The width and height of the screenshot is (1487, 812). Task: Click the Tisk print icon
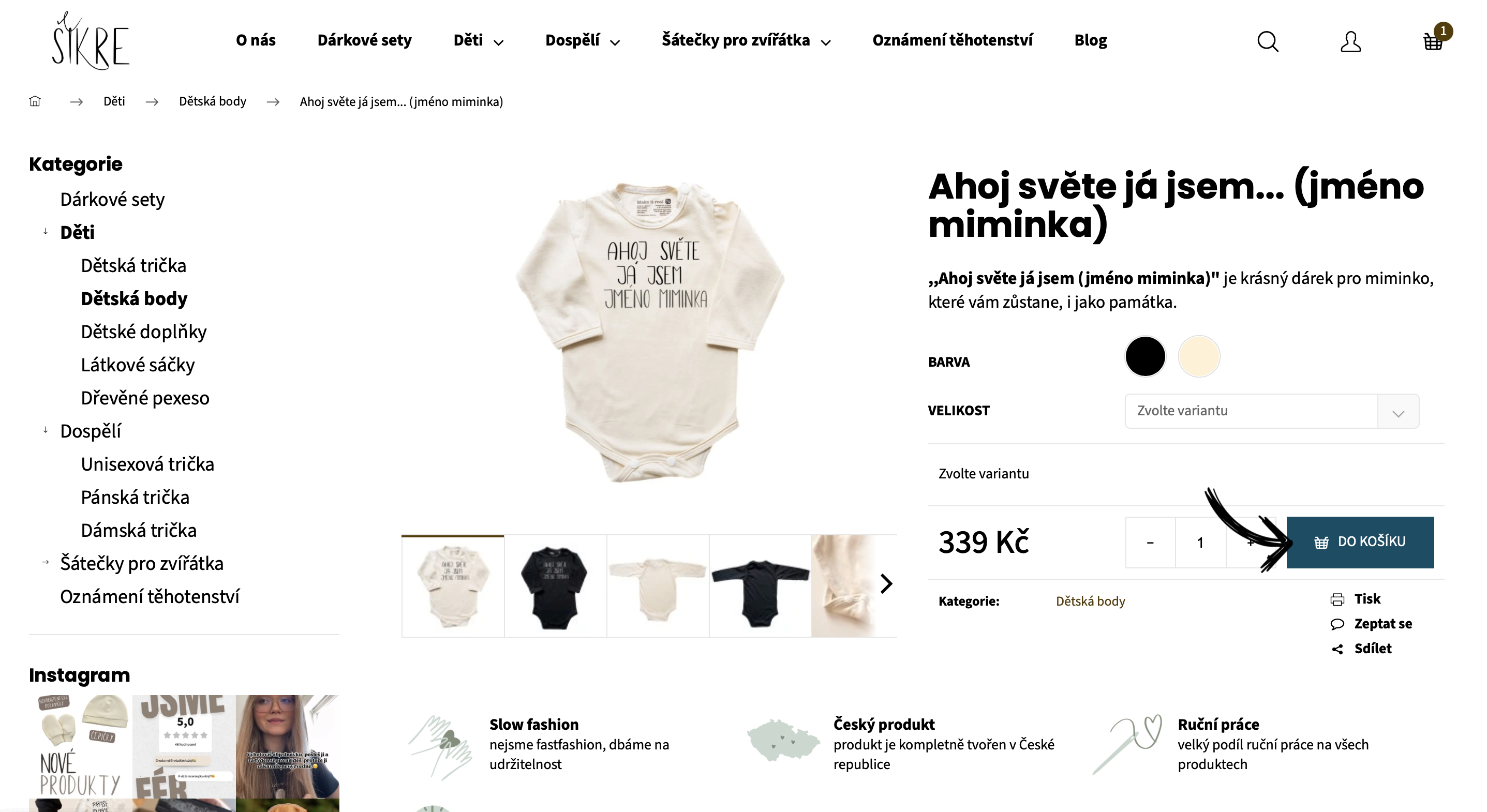(x=1337, y=599)
